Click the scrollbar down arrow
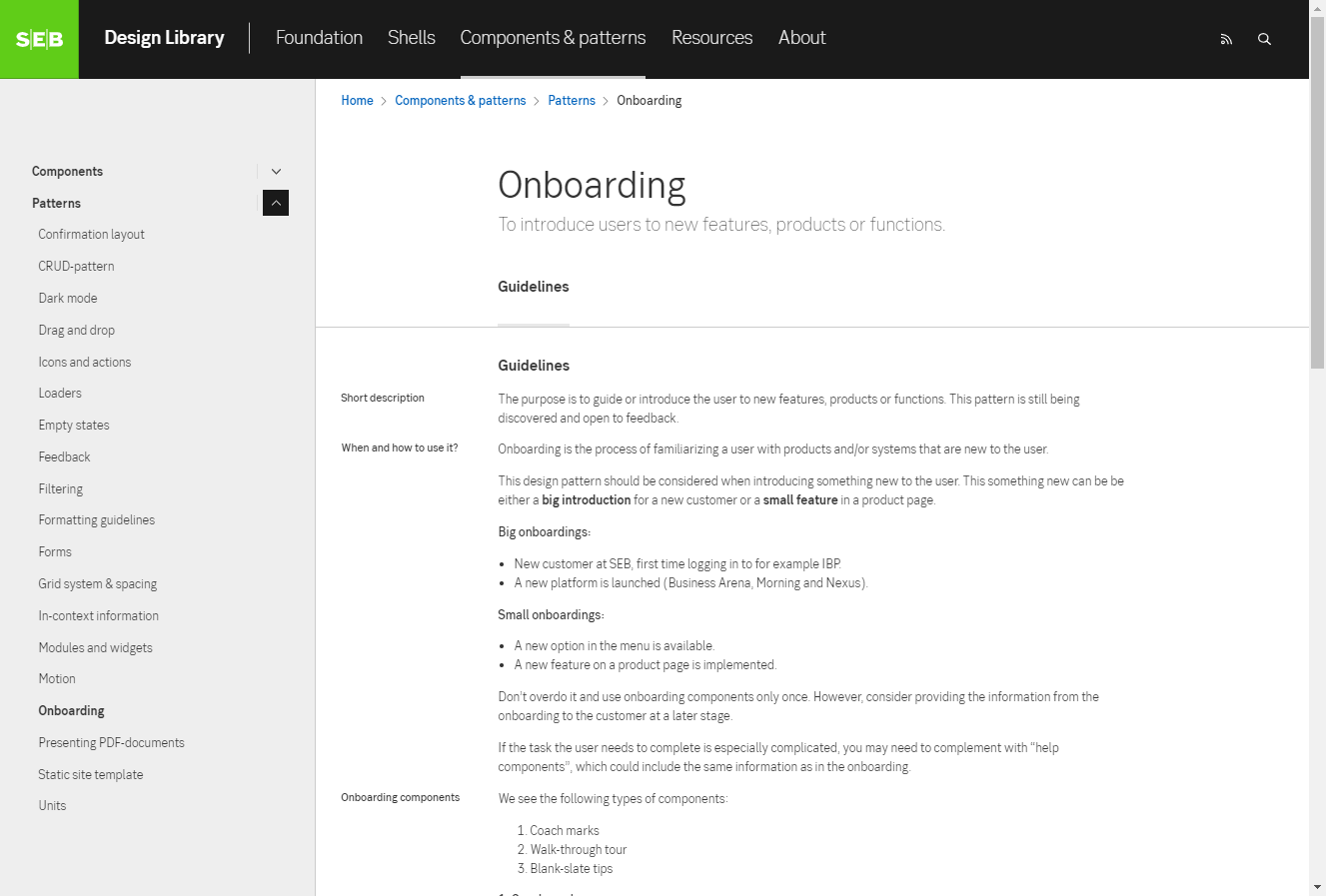Image resolution: width=1326 pixels, height=896 pixels. [1317, 888]
